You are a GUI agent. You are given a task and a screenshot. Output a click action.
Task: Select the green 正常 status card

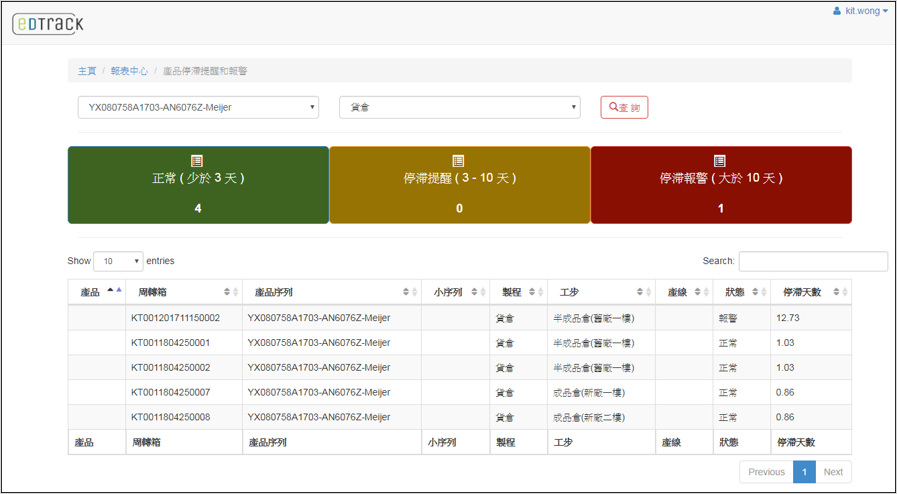pos(198,185)
